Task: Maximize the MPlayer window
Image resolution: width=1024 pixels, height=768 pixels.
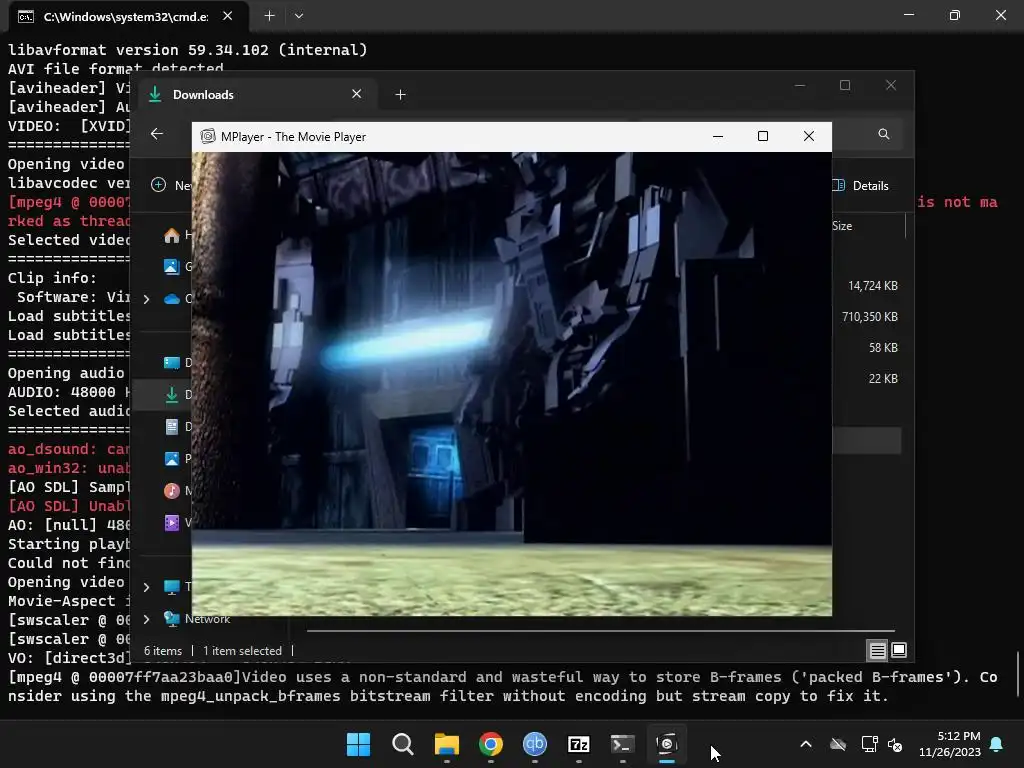Action: pyautogui.click(x=763, y=136)
